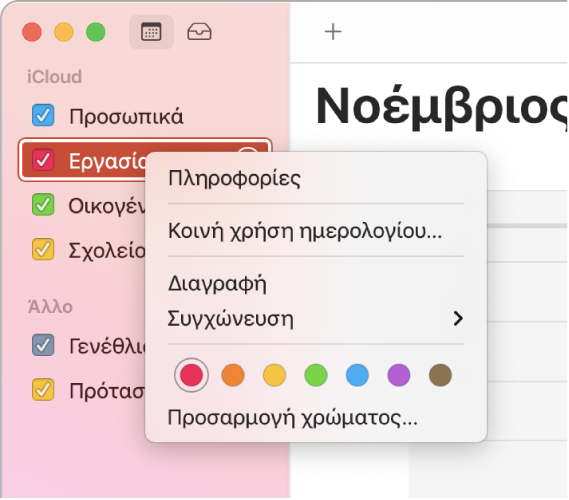Open the Συγχώνευση submenu
Image resolution: width=569 pixels, height=500 pixels.
(316, 319)
